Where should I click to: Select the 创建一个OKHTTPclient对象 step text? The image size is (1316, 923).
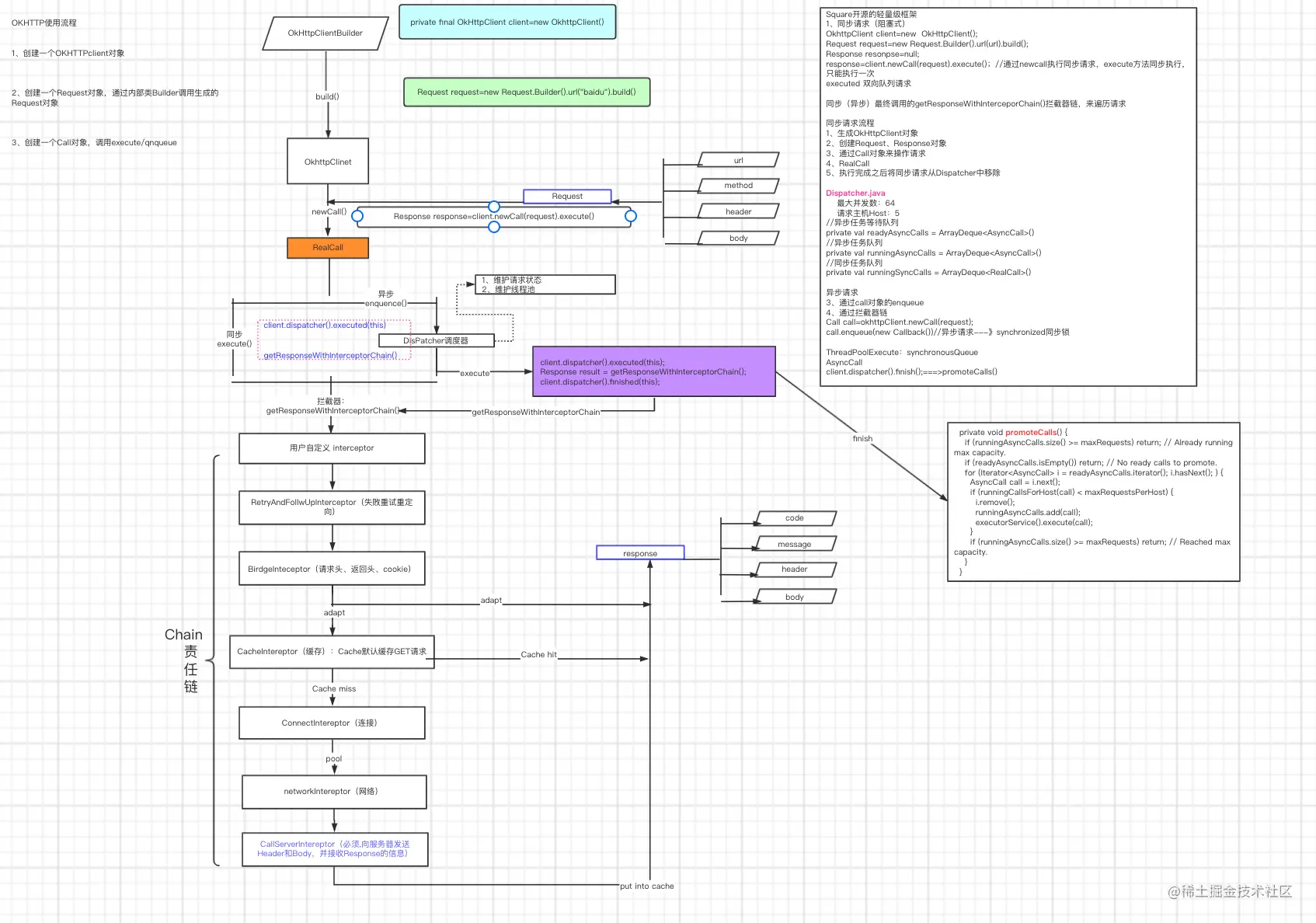[68, 53]
